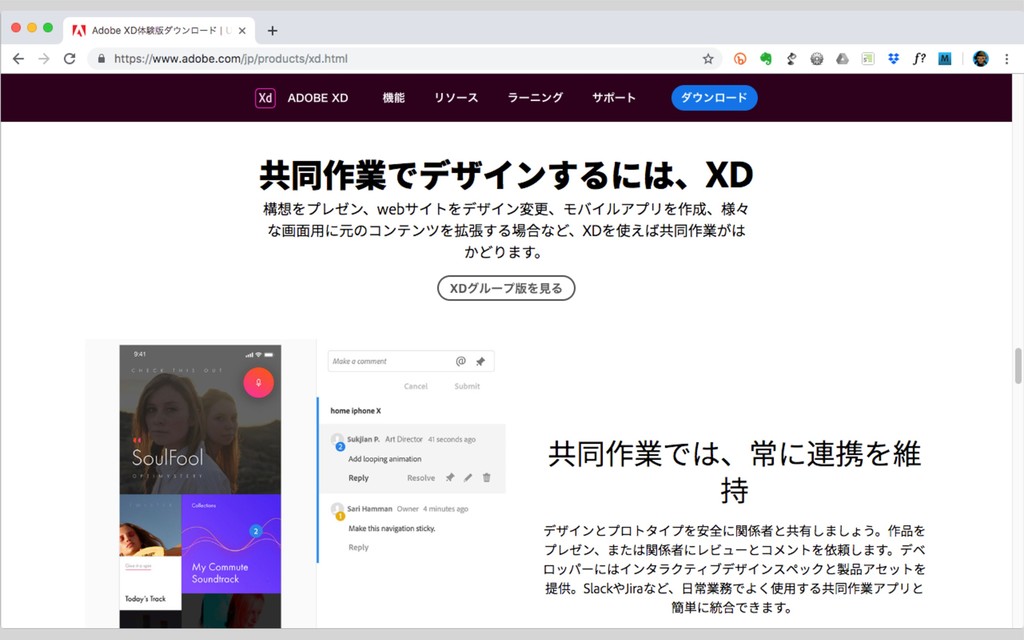Click the XDグループ版を見る button

pyautogui.click(x=506, y=288)
